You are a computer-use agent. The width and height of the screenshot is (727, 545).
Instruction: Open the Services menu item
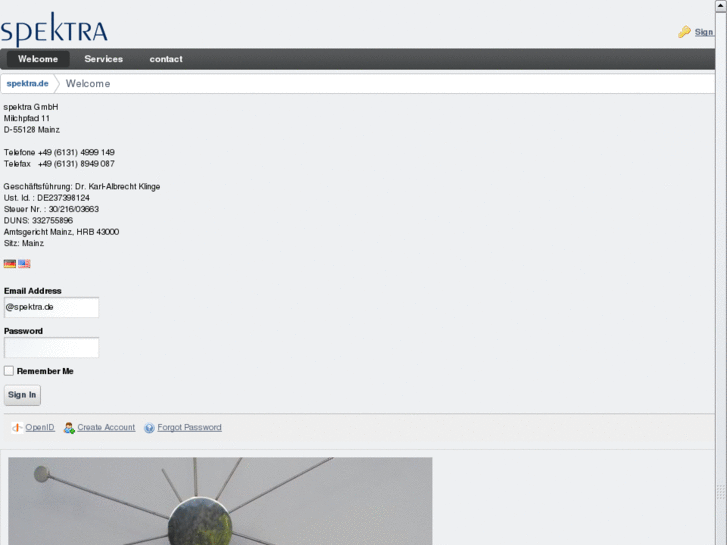click(x=103, y=59)
